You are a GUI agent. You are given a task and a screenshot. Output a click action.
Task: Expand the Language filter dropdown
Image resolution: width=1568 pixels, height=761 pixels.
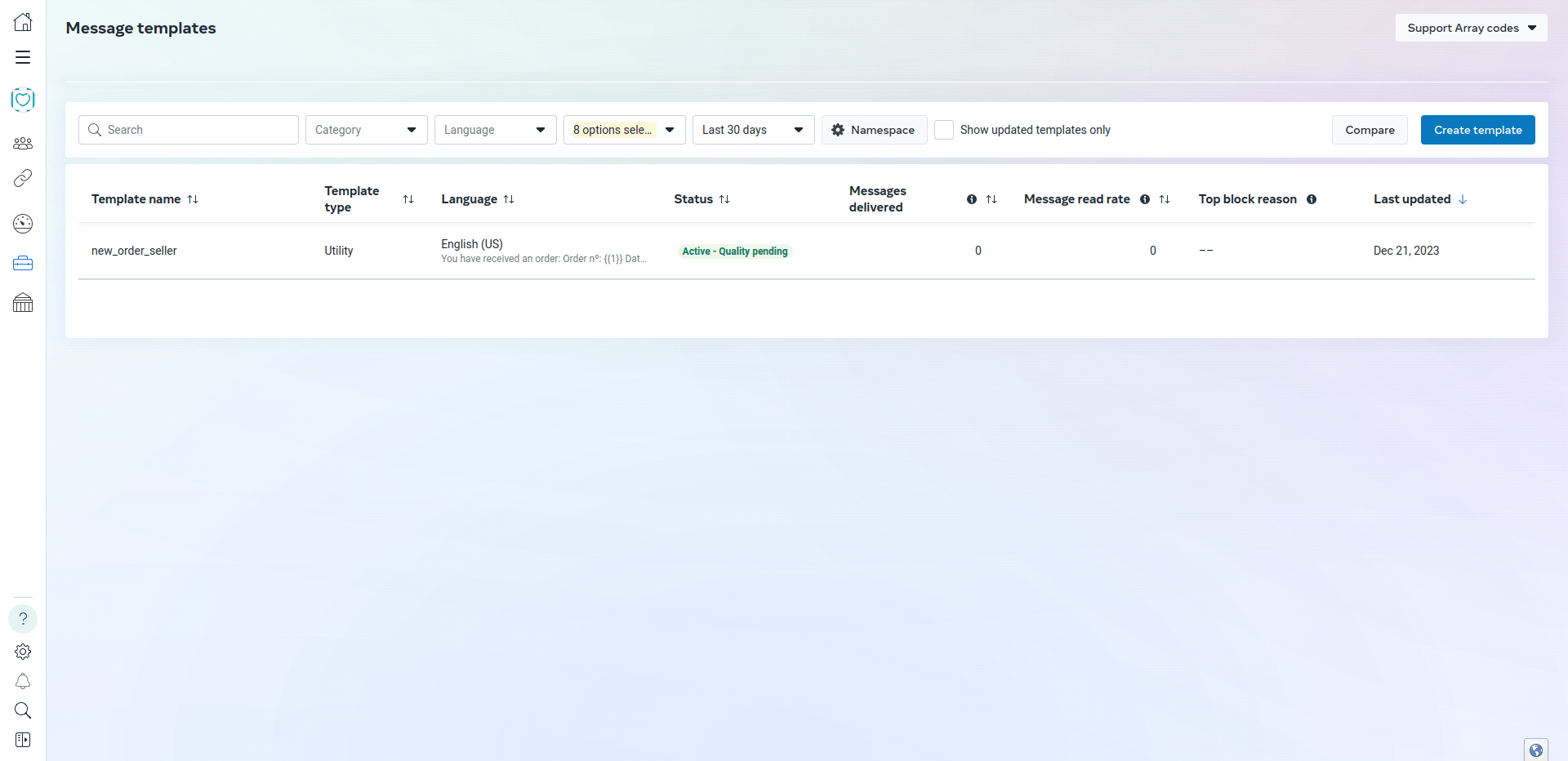pyautogui.click(x=496, y=130)
